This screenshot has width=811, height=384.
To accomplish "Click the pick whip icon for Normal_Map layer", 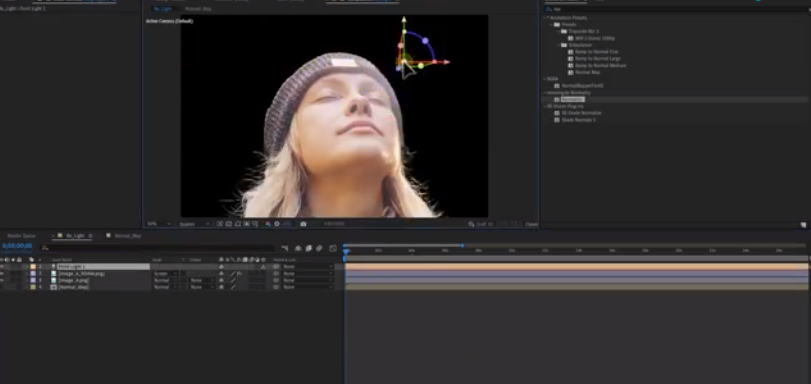I will [x=276, y=287].
